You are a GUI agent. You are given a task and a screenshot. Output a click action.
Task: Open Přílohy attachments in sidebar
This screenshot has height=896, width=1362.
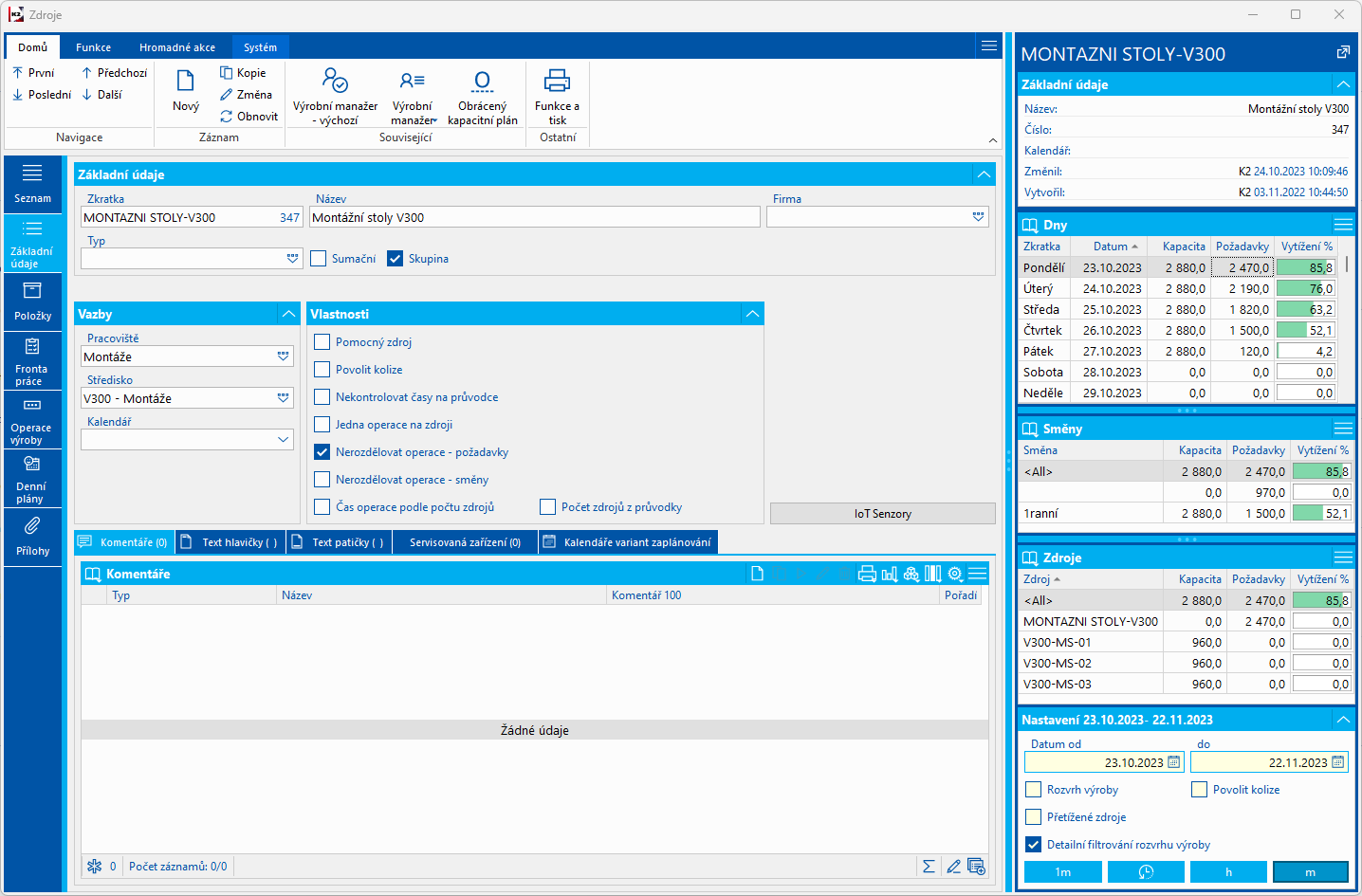pos(32,537)
